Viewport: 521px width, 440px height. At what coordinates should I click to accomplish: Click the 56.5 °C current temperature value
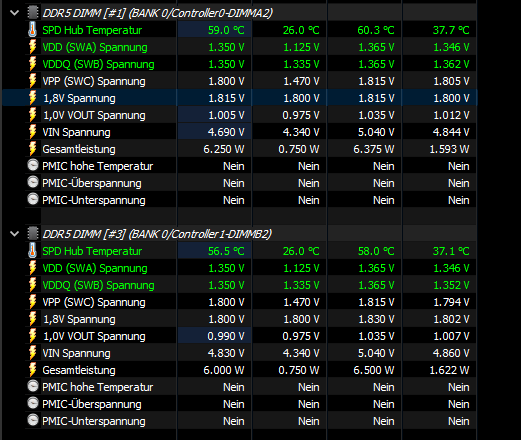pyautogui.click(x=226, y=251)
